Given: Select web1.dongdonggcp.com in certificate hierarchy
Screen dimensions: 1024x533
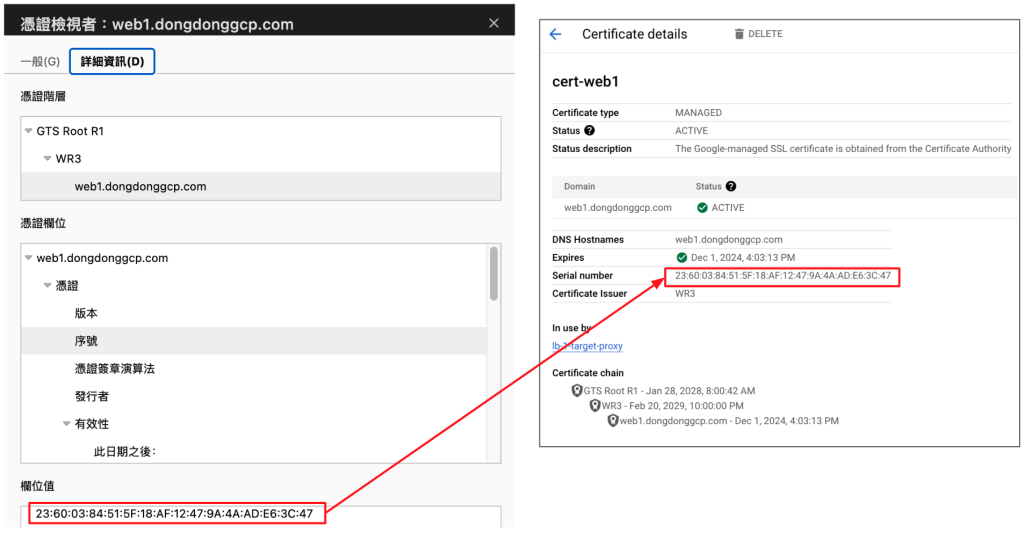Looking at the screenshot, I should click(261, 186).
